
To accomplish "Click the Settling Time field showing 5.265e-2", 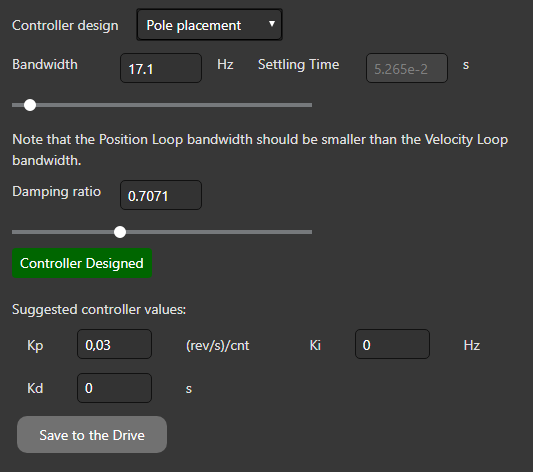I will [x=407, y=68].
